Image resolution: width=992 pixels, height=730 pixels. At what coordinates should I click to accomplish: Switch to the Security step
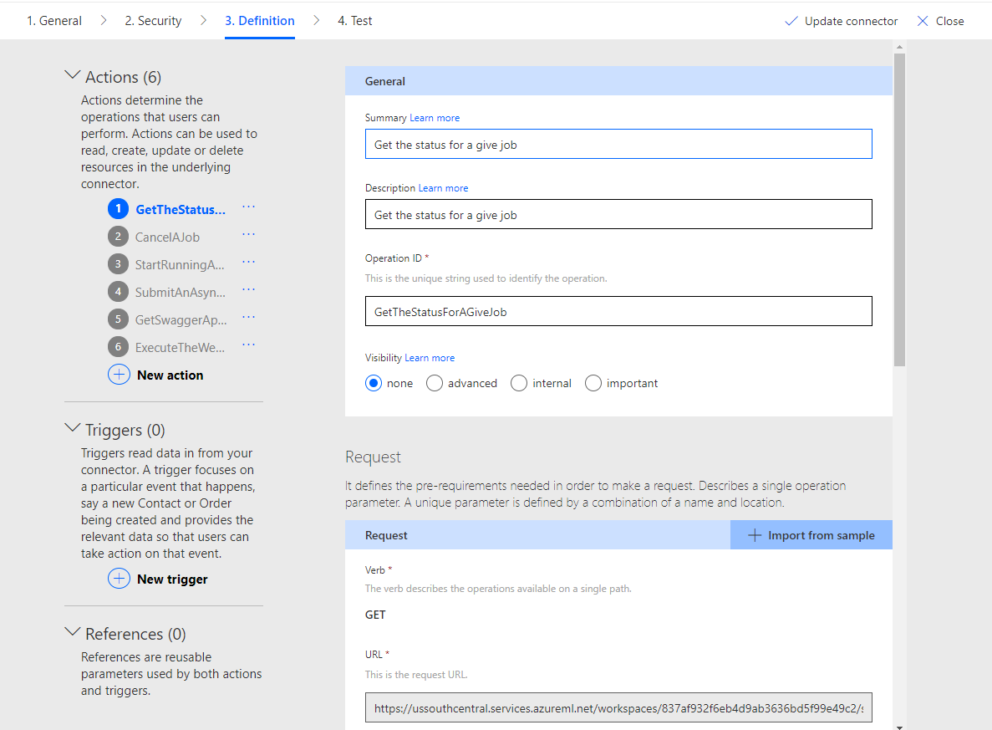tap(153, 20)
